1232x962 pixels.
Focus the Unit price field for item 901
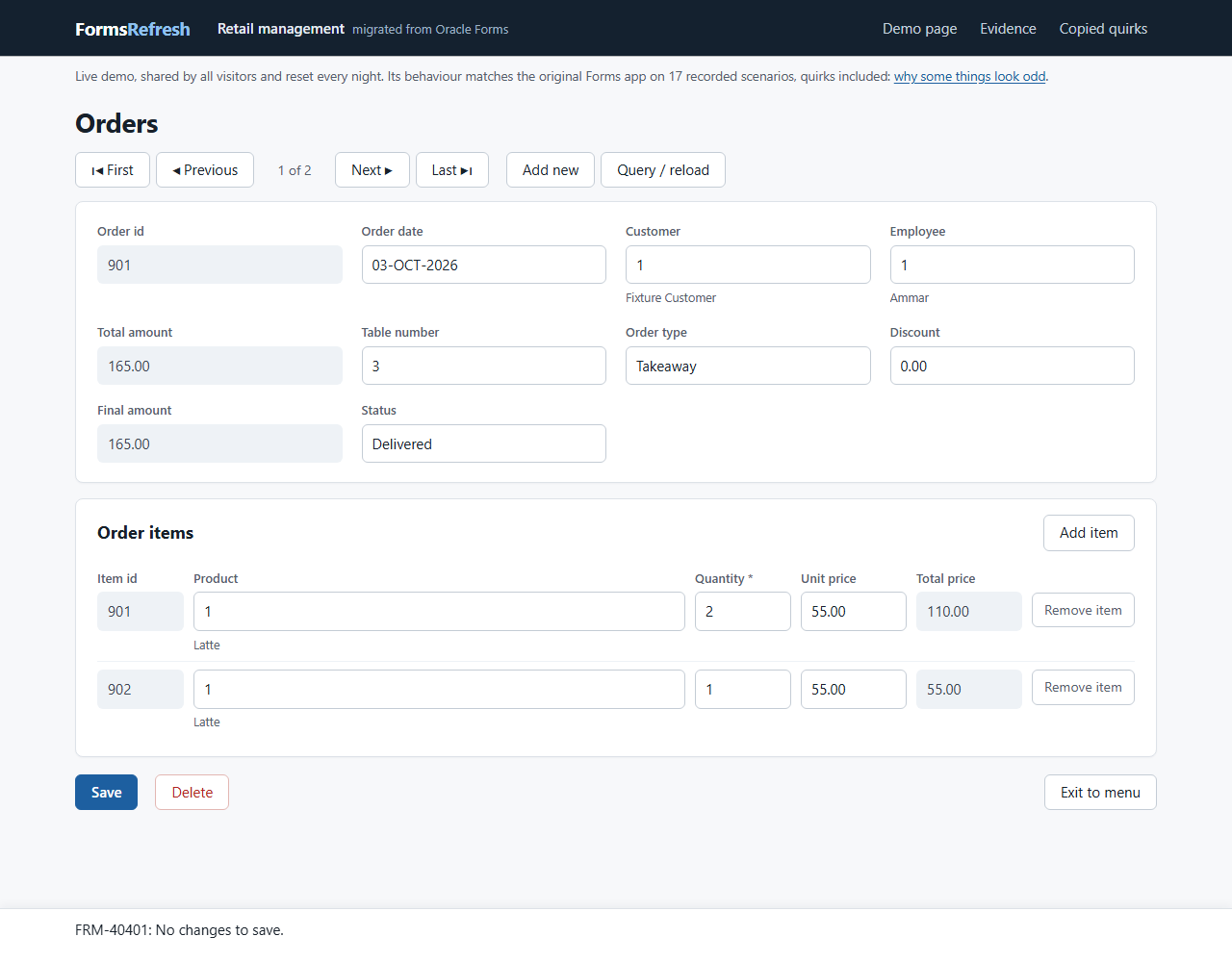coord(854,612)
